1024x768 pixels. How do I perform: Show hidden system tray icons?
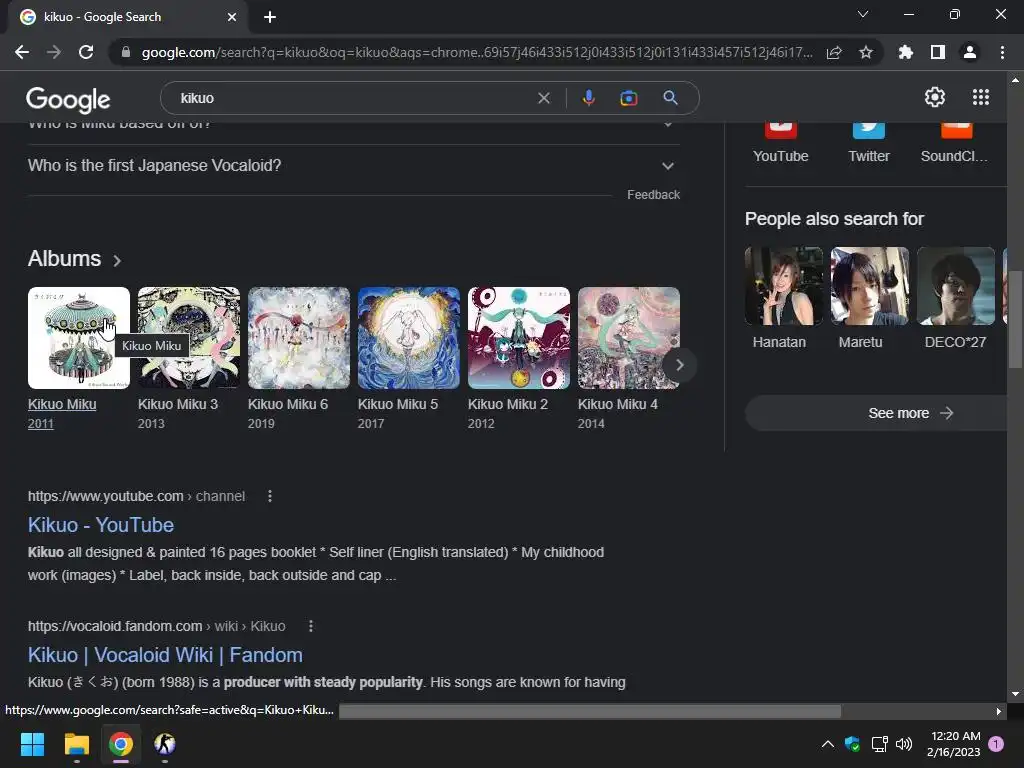coord(827,744)
